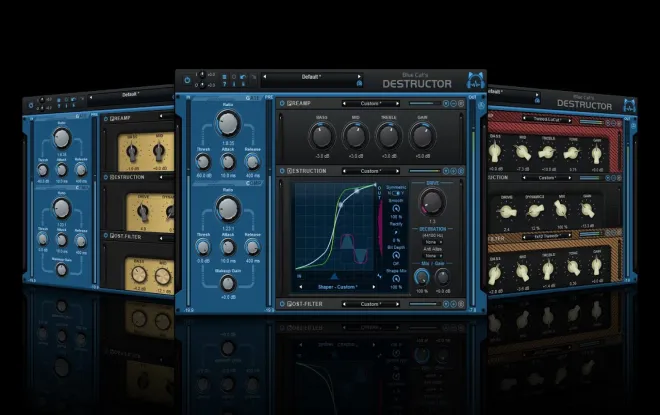Select previous shaper before Shaper - Custom
The image size is (660, 415).
[301, 287]
